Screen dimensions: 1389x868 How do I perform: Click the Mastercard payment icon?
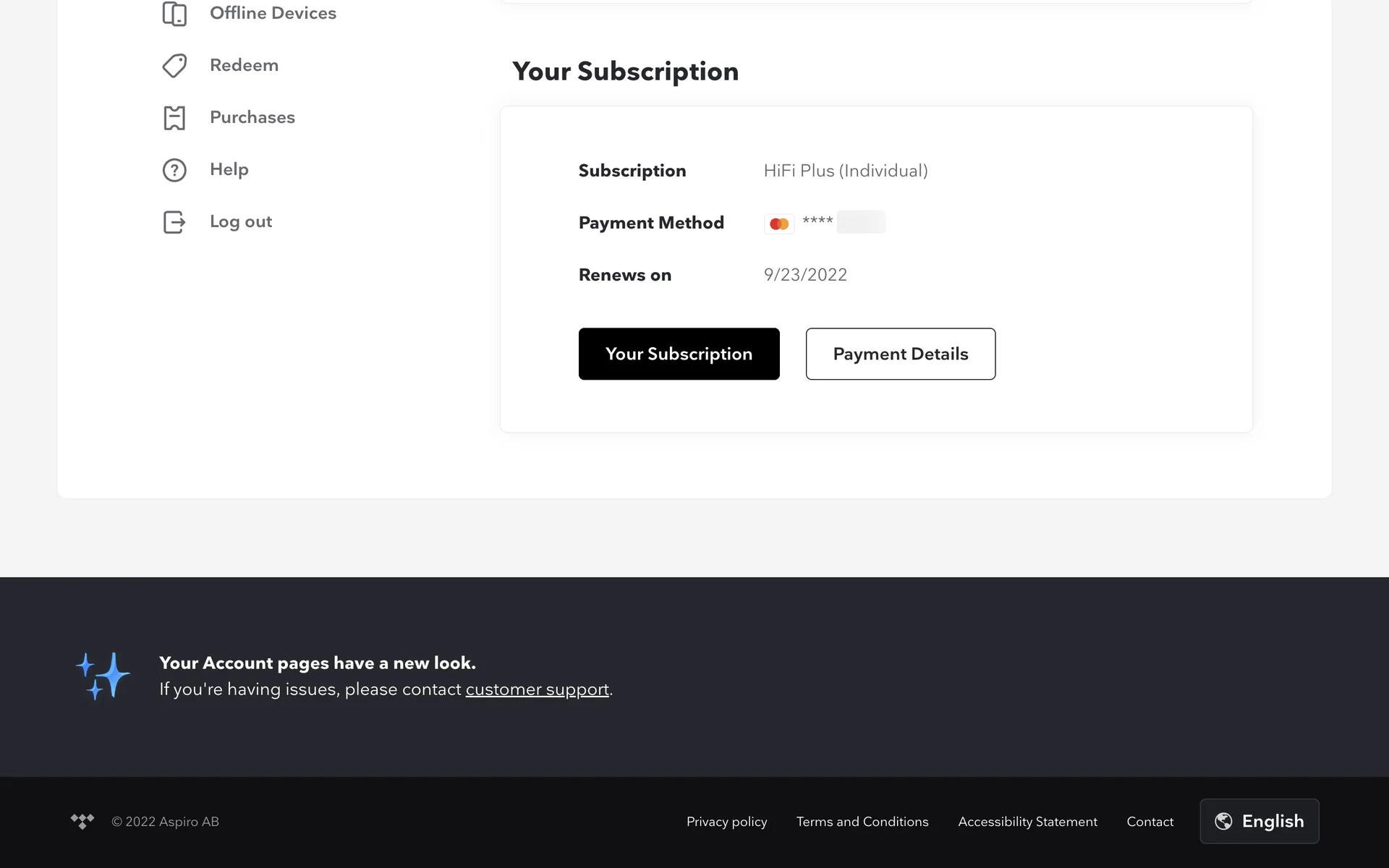779,224
